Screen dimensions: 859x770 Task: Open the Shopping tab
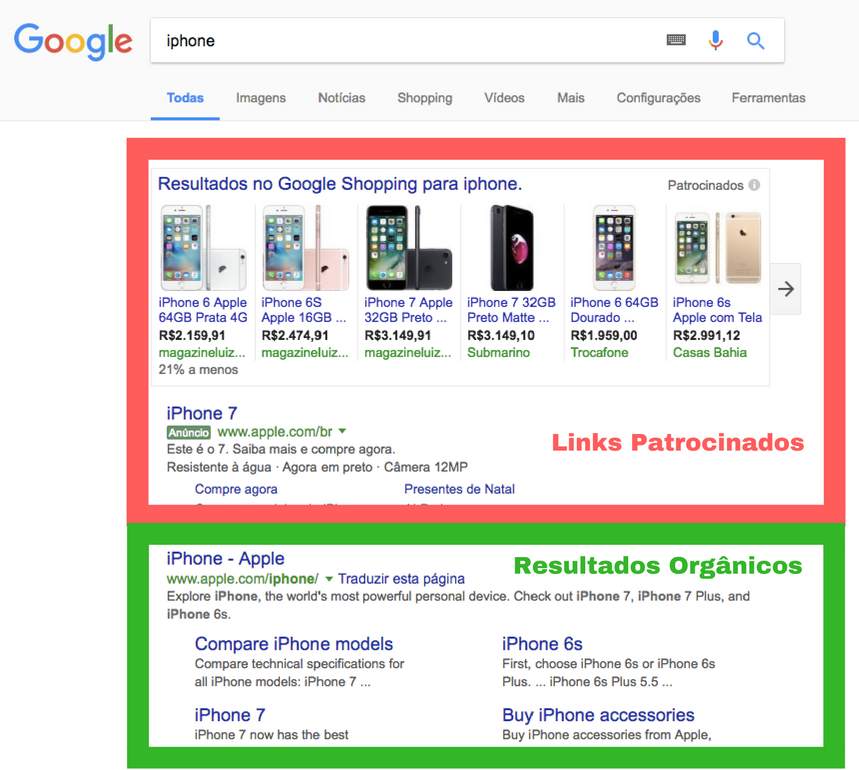point(425,98)
